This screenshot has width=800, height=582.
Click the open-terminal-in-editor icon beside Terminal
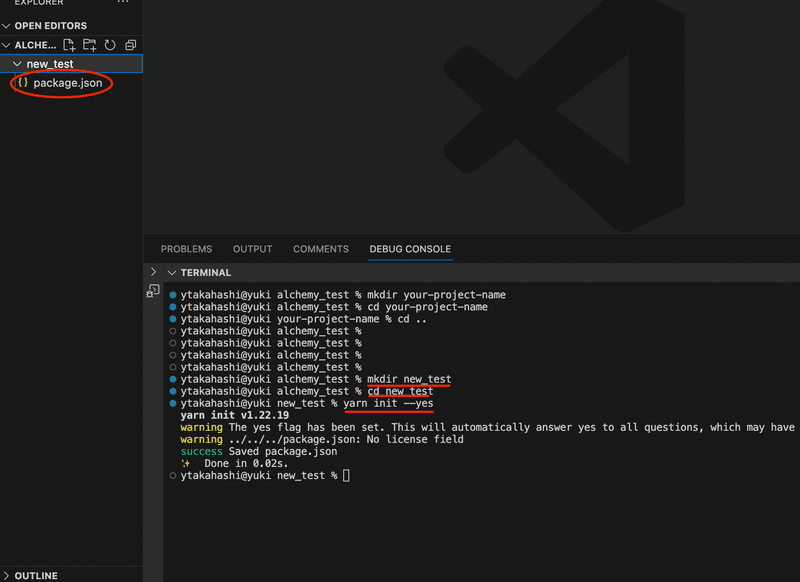[152, 290]
